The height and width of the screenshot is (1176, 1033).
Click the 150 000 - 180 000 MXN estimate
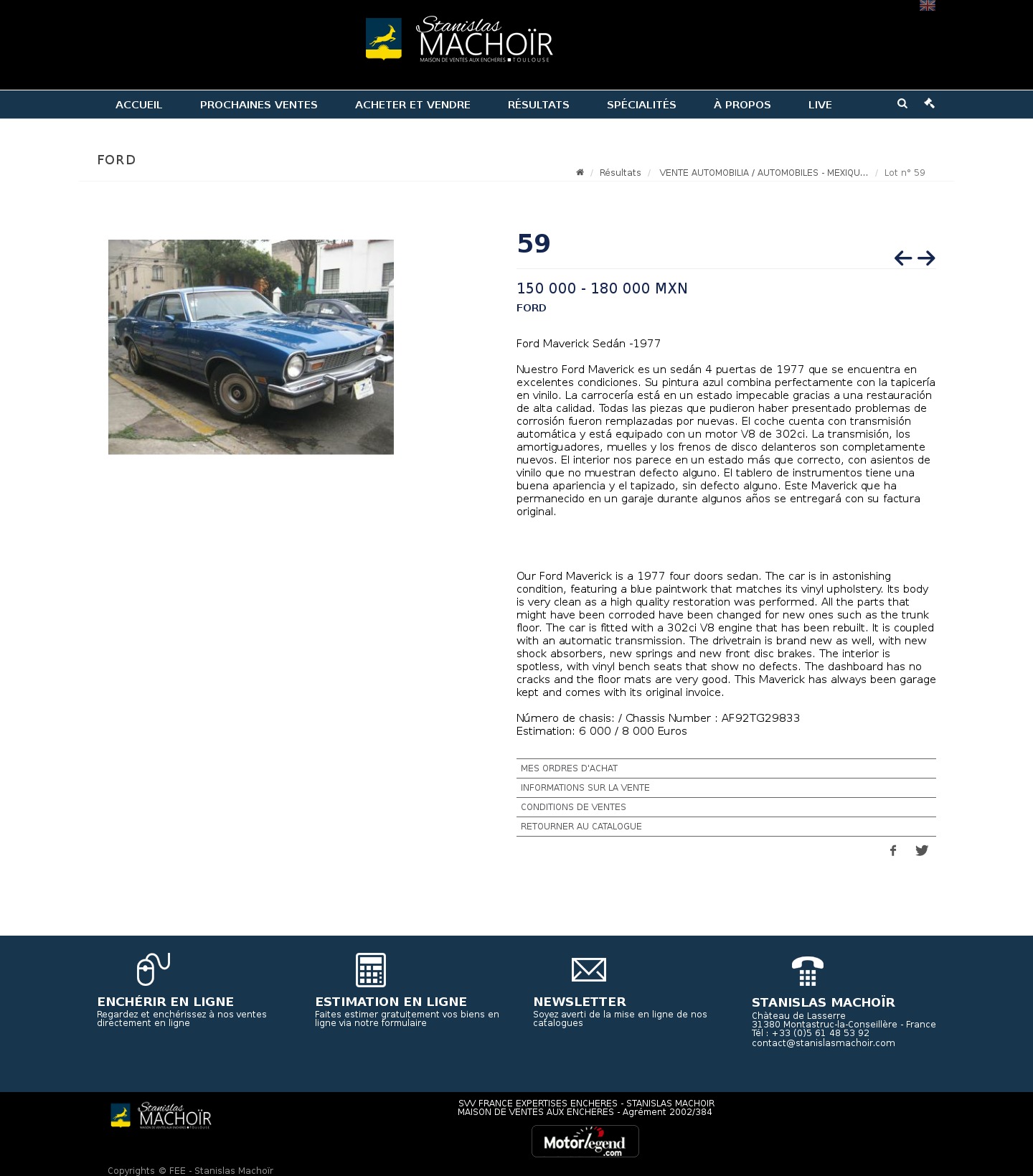[x=602, y=288]
